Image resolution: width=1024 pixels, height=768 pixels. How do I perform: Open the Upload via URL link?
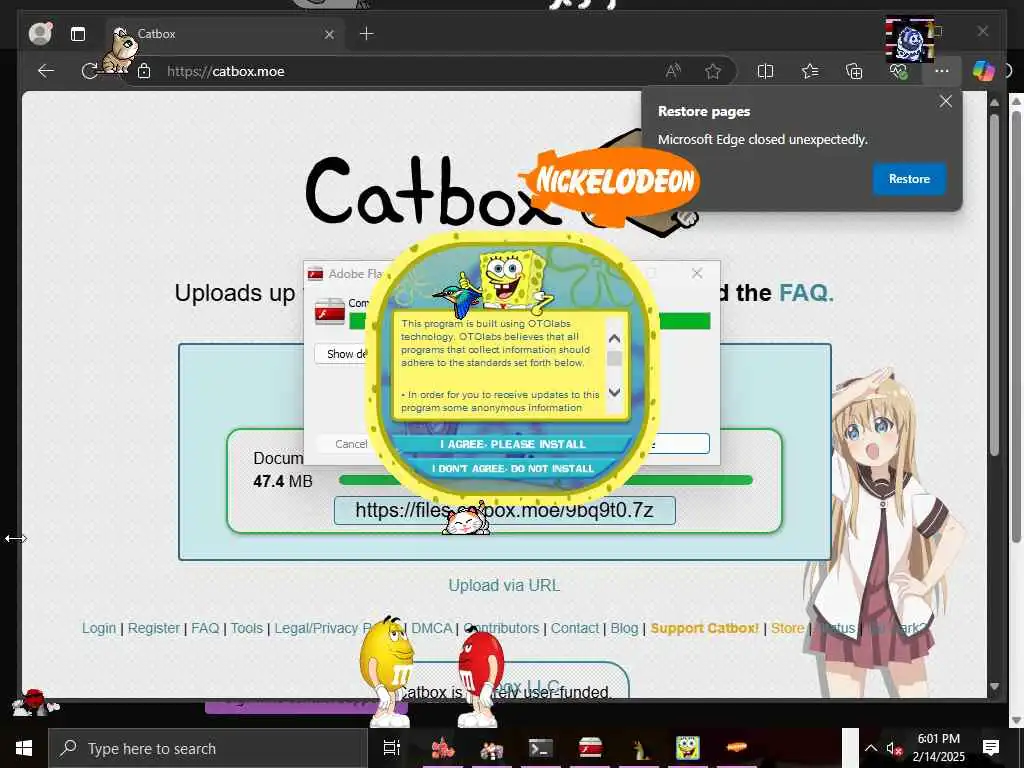point(504,585)
